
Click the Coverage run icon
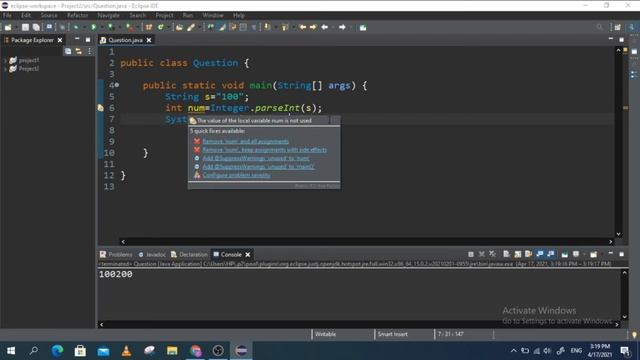111,27
